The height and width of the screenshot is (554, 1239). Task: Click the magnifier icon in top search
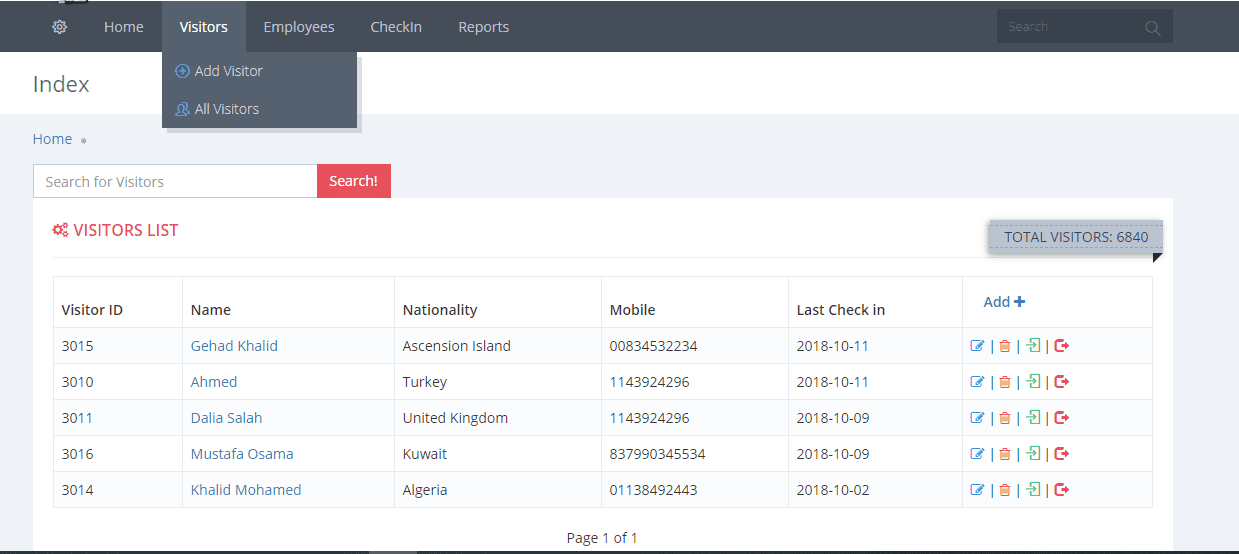click(1153, 28)
